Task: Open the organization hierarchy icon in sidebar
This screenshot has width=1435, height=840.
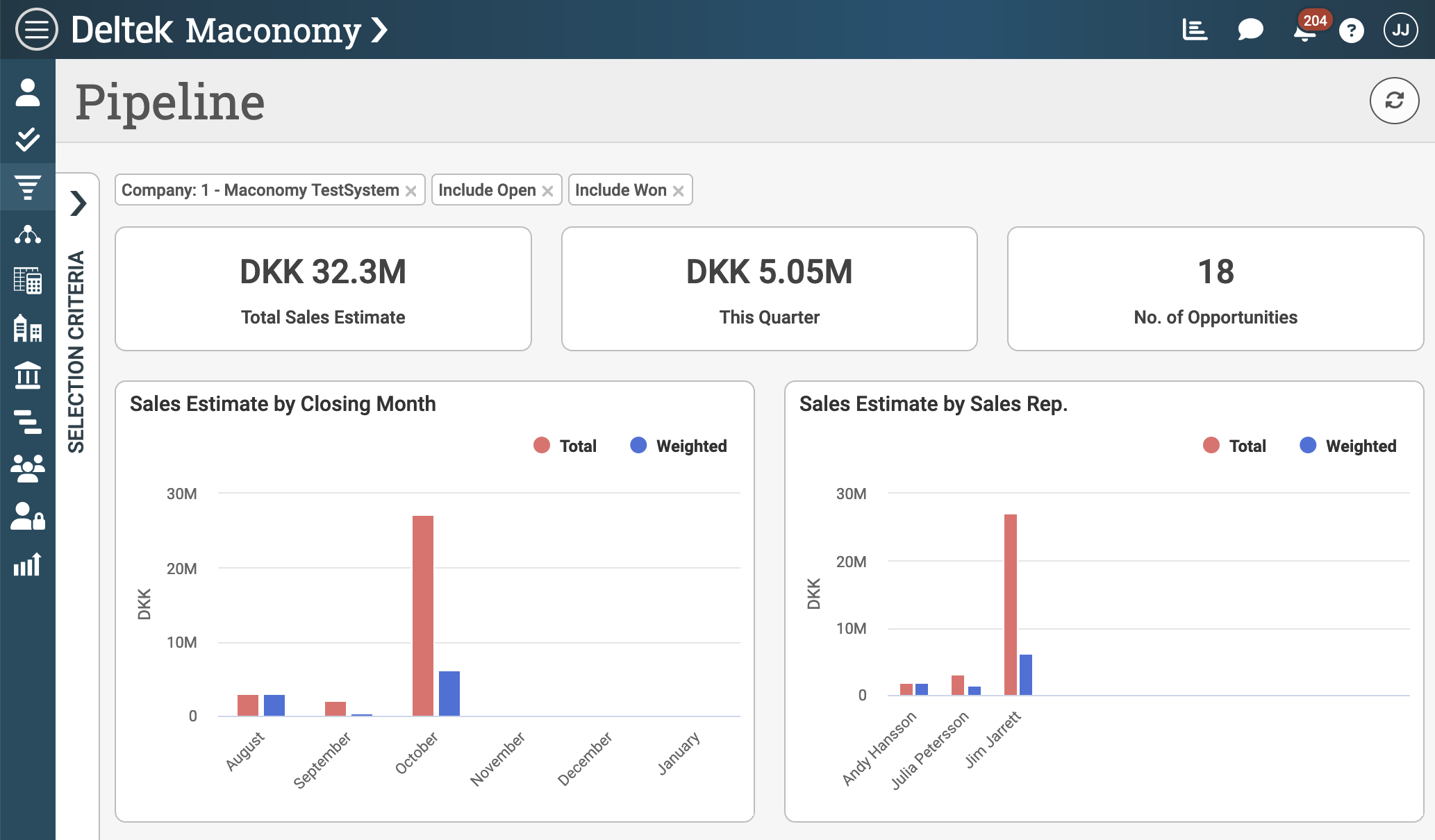Action: pos(28,235)
